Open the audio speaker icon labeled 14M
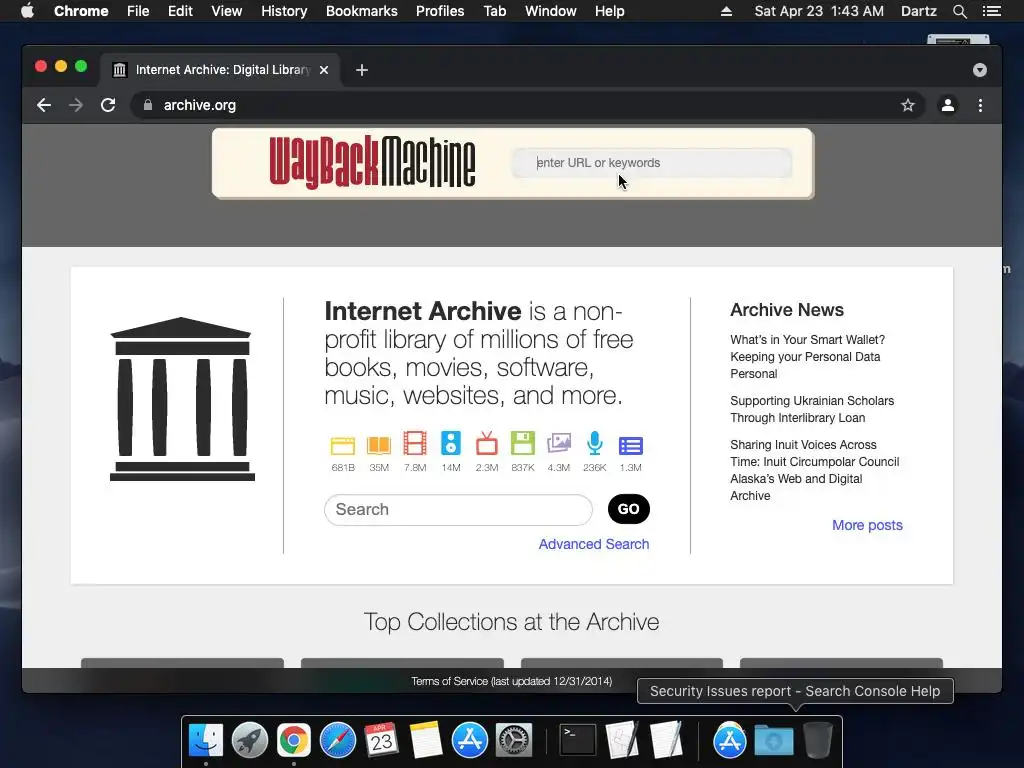This screenshot has height=768, width=1024. click(x=451, y=443)
